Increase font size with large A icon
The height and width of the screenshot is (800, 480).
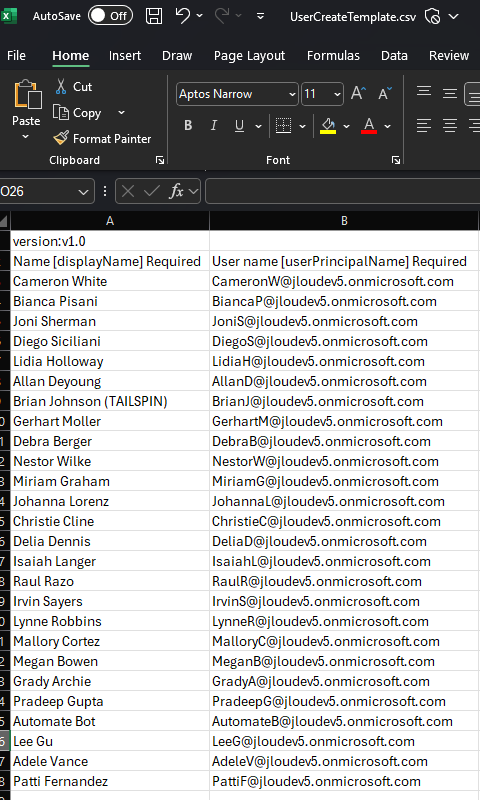(358, 93)
